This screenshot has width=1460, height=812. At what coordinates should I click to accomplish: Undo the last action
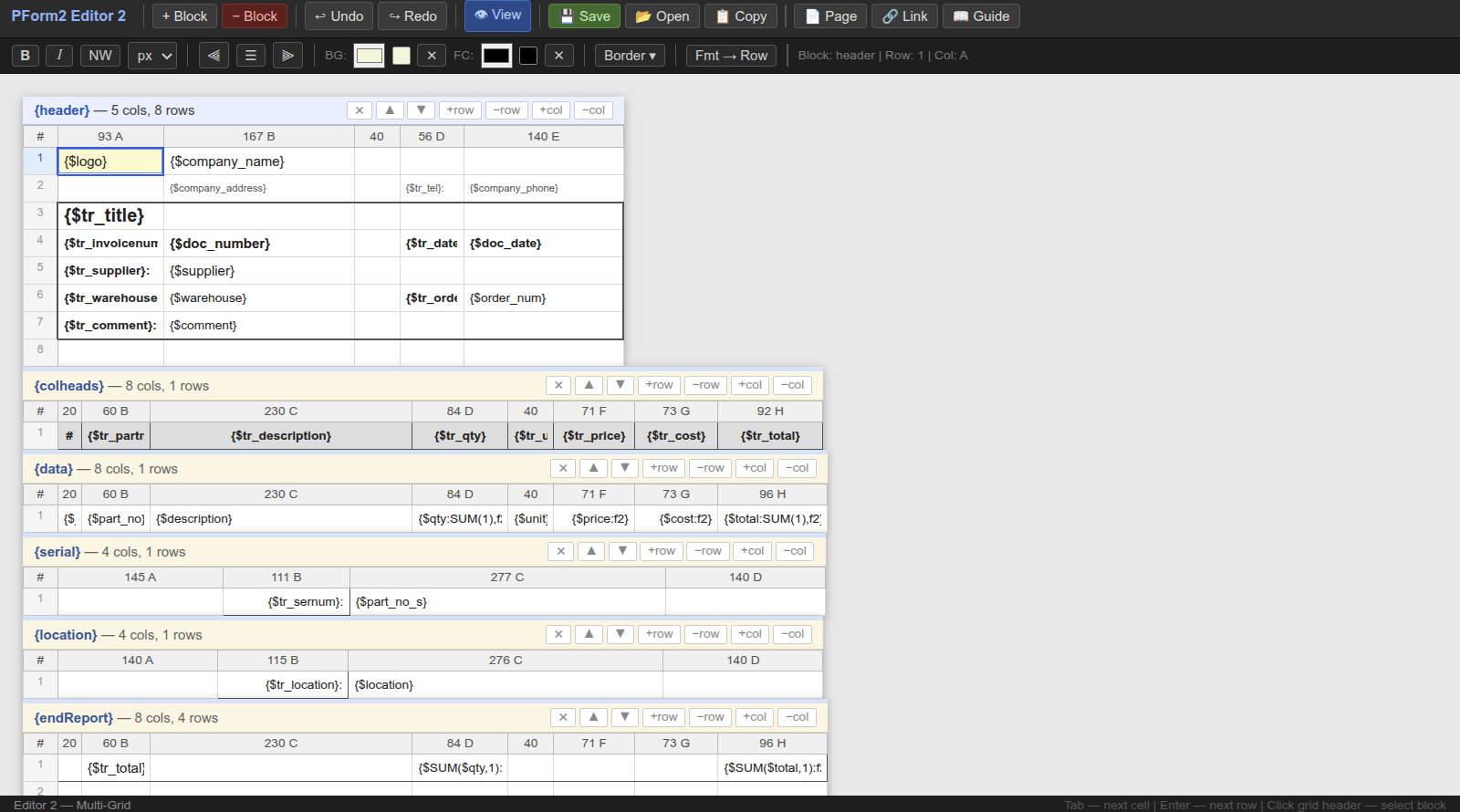click(x=339, y=16)
